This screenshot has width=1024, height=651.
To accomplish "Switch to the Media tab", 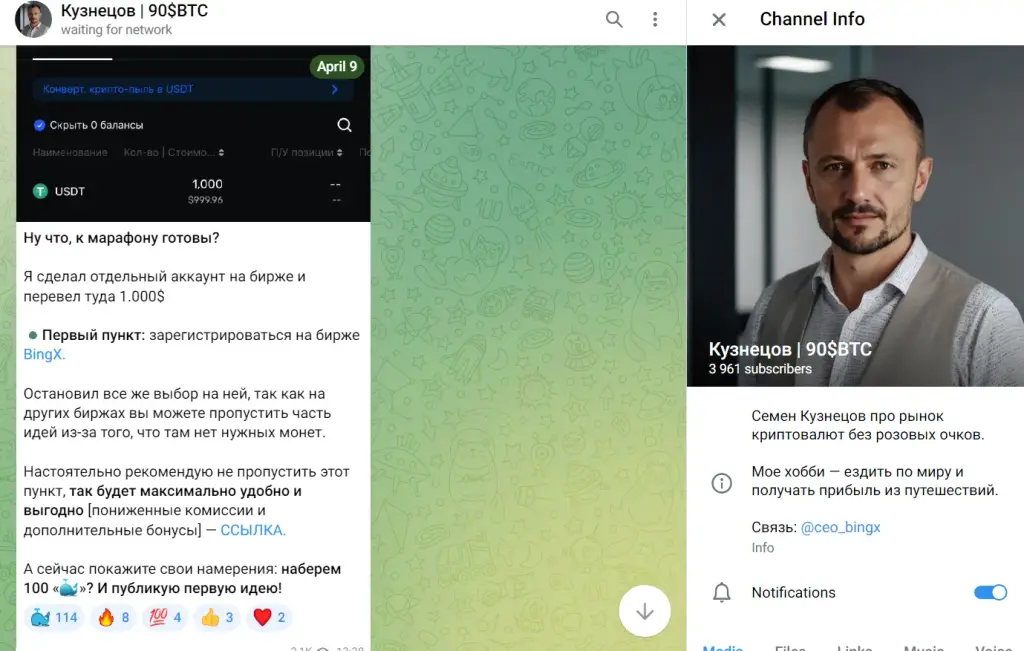I will tap(722, 648).
